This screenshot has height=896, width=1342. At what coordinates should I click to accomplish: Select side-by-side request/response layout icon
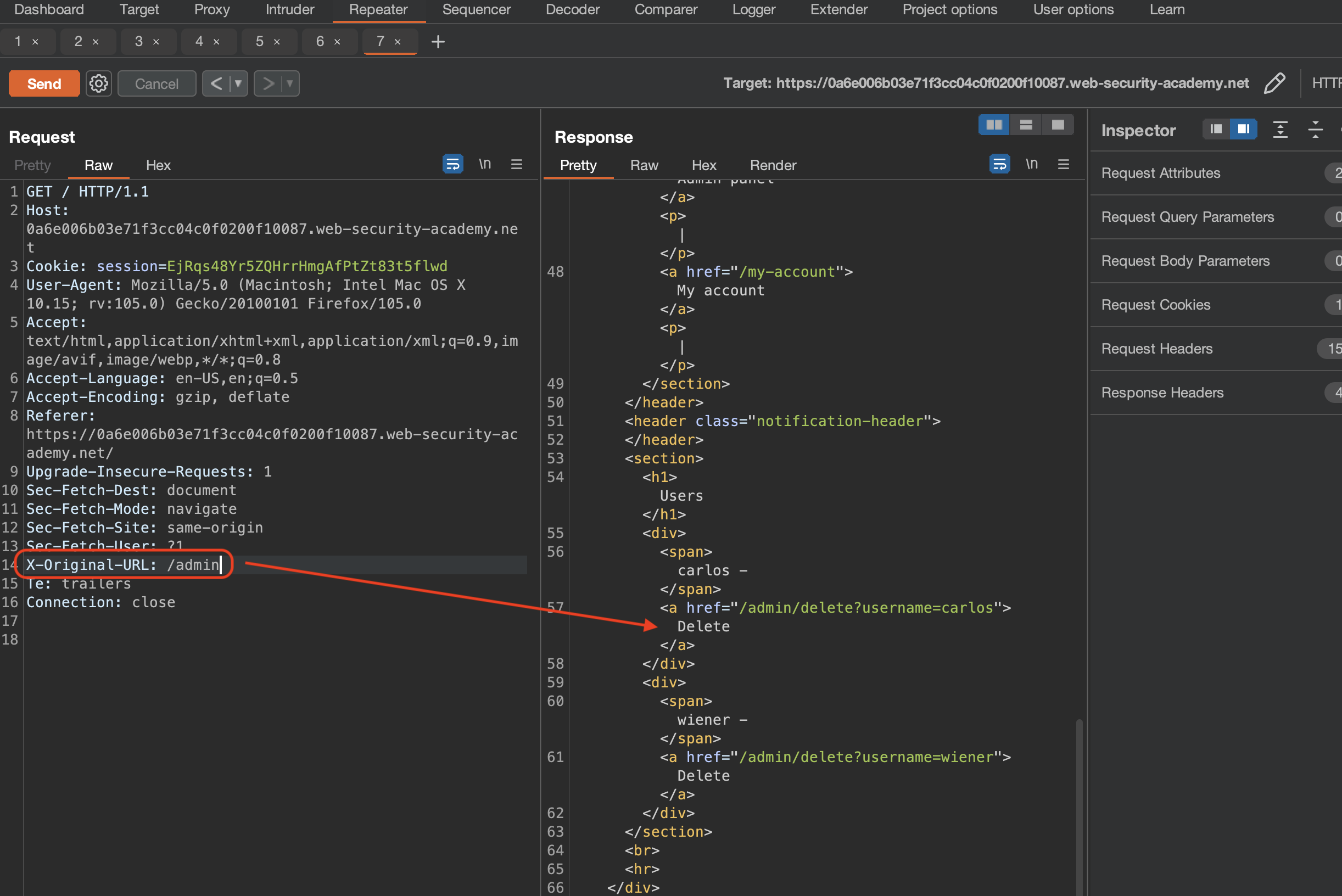pyautogui.click(x=993, y=125)
